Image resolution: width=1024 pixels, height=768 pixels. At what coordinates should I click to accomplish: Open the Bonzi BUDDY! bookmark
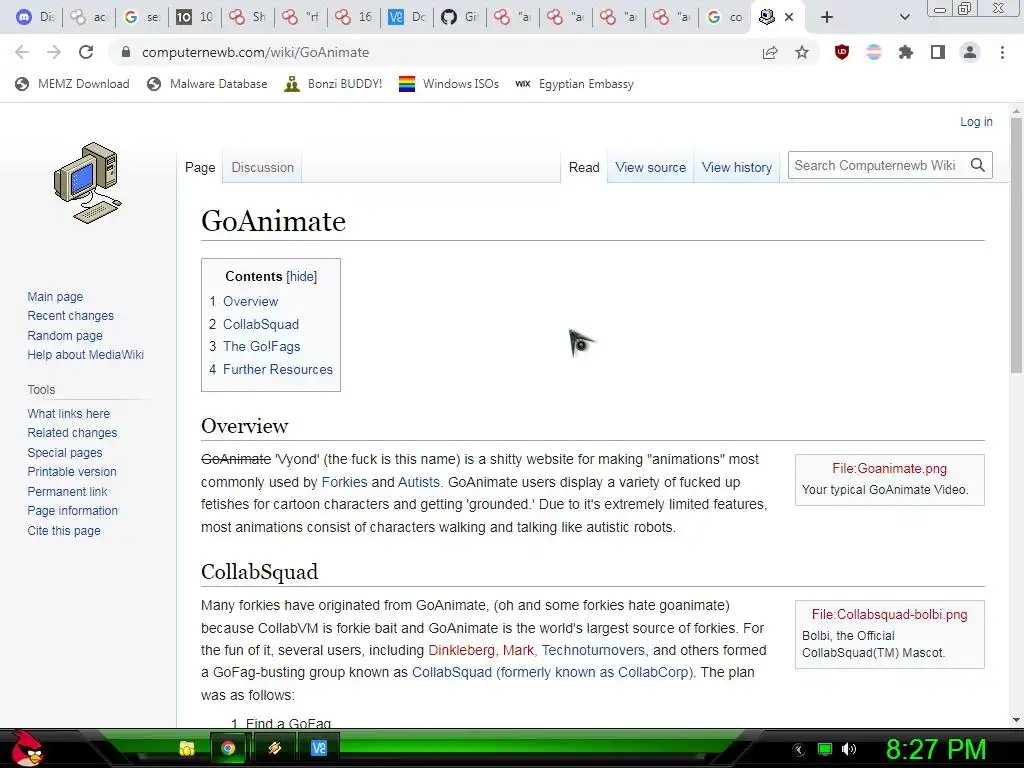pyautogui.click(x=333, y=84)
